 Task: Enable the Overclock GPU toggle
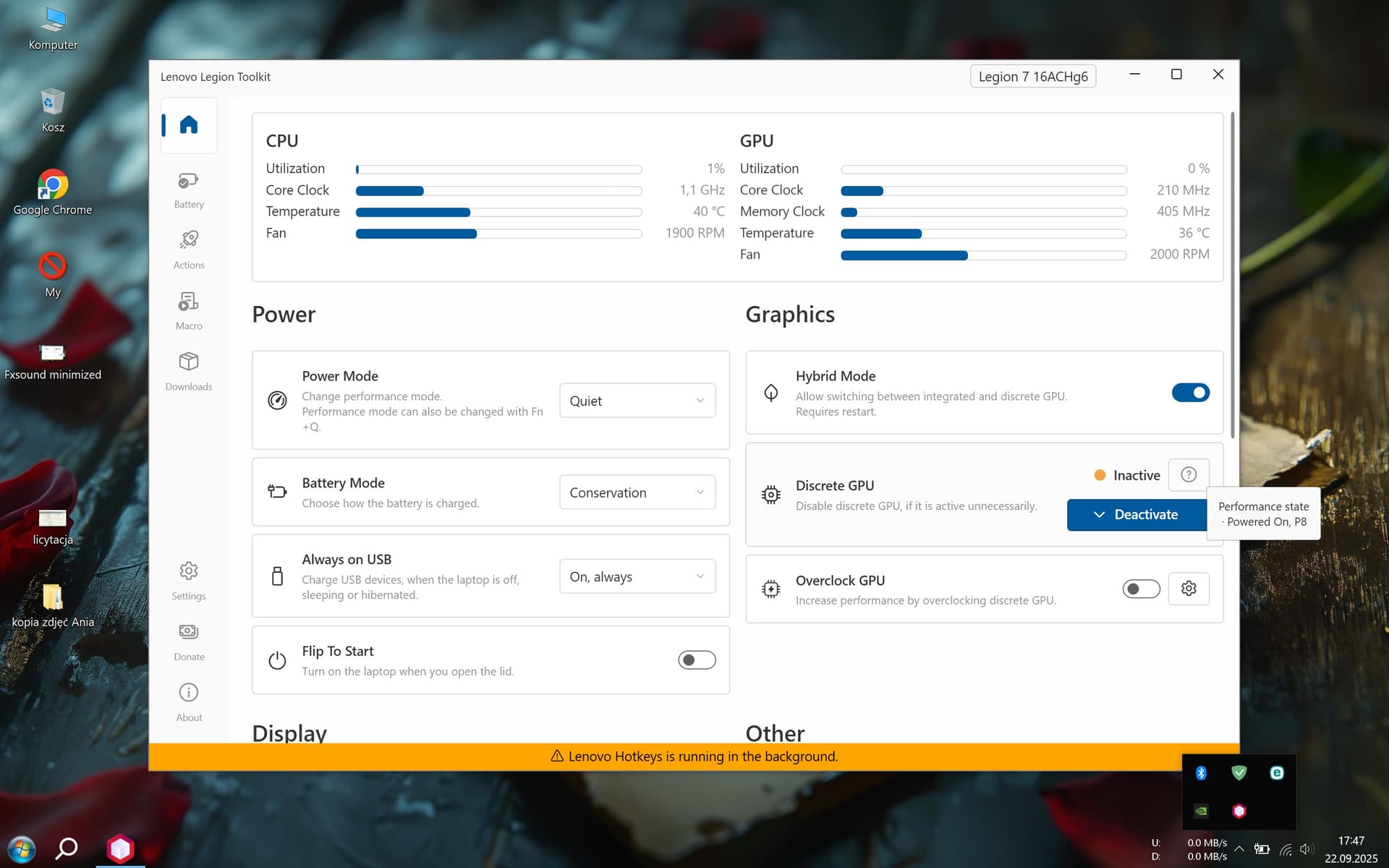(x=1141, y=589)
